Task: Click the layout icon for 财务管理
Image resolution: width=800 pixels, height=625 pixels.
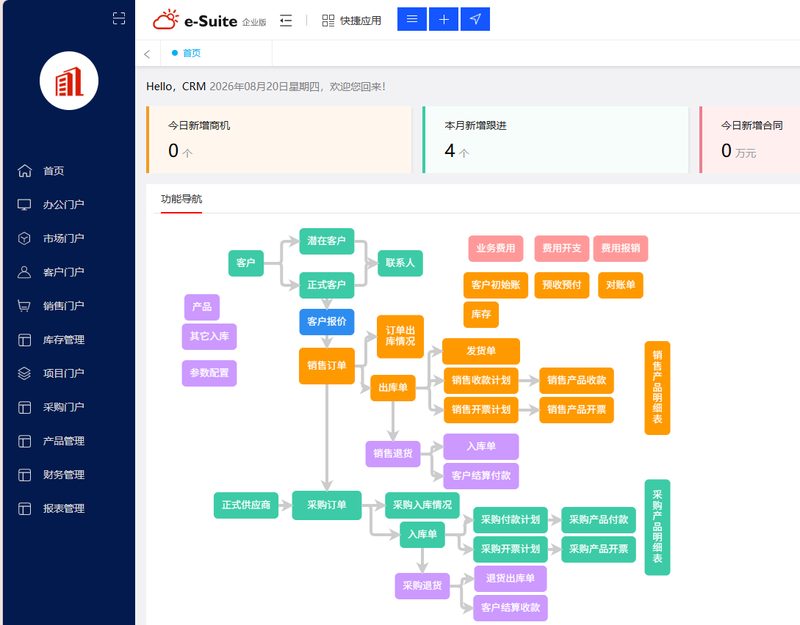Action: tap(24, 475)
